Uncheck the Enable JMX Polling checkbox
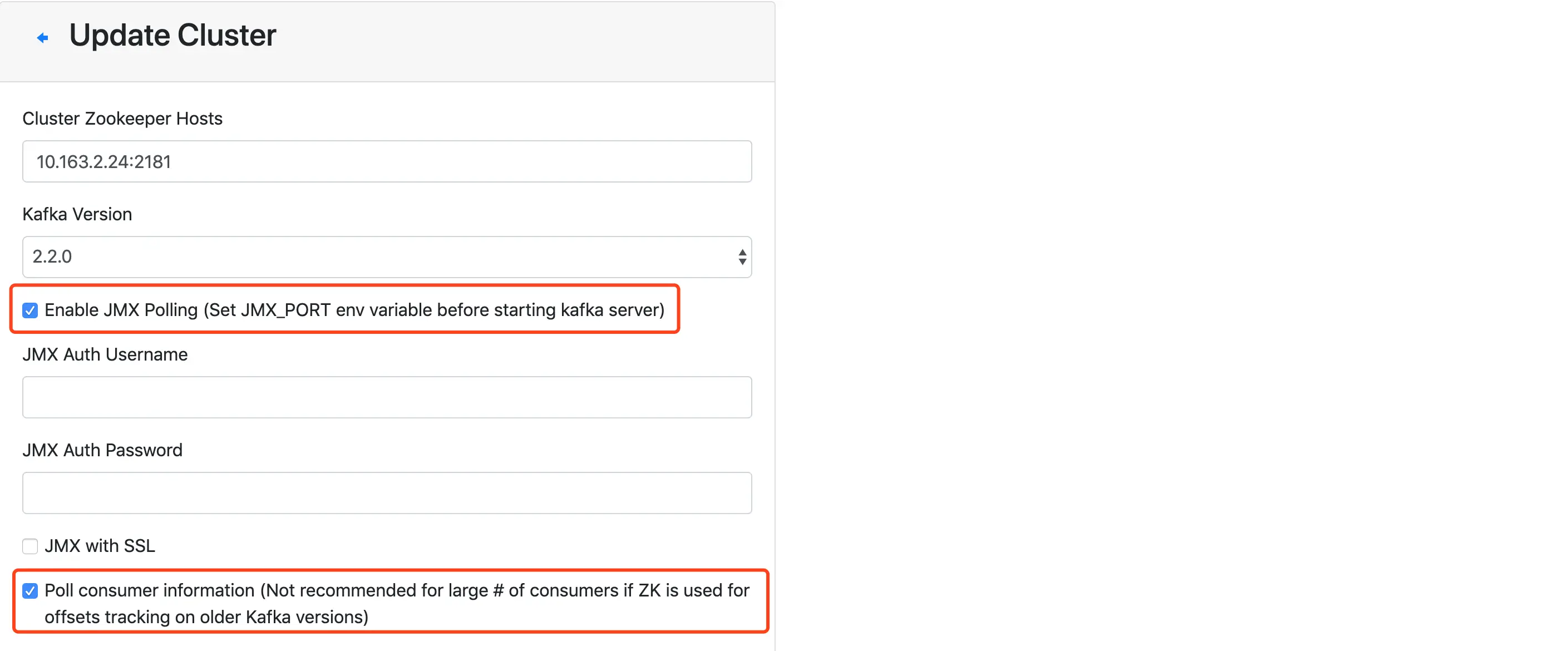The height and width of the screenshot is (651, 1568). click(x=30, y=310)
